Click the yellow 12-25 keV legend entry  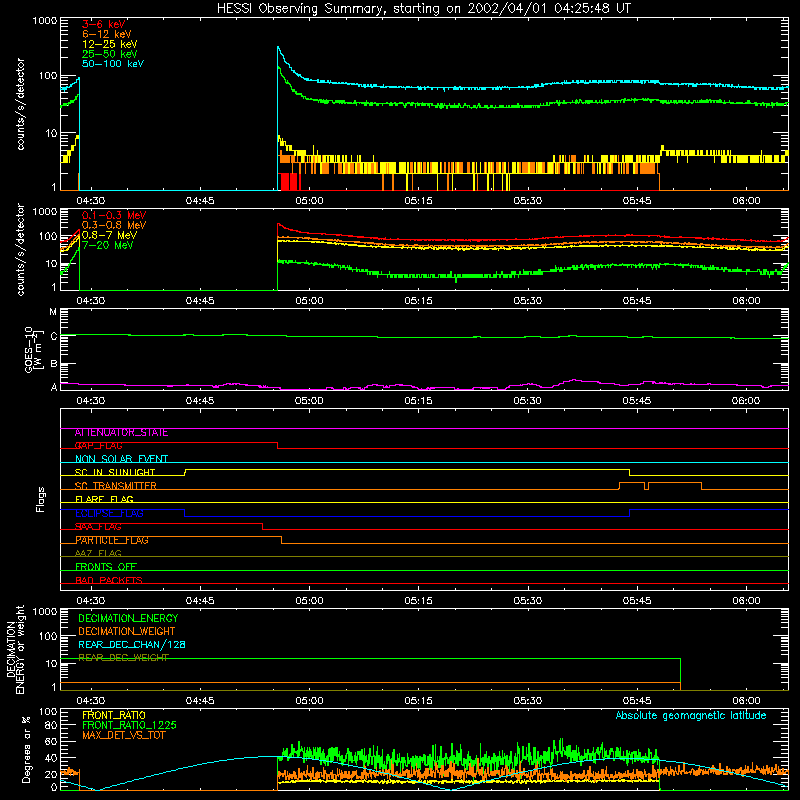click(x=110, y=44)
